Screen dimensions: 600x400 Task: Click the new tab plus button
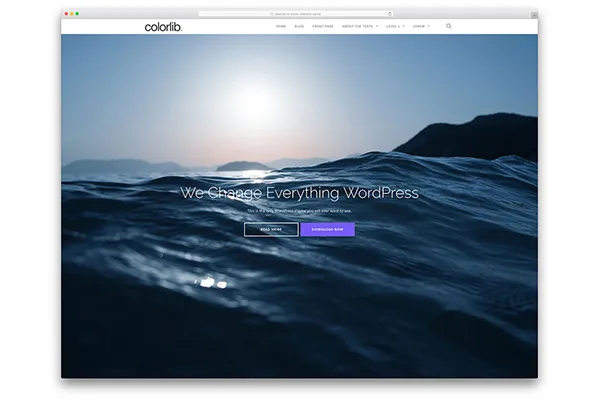coord(534,14)
